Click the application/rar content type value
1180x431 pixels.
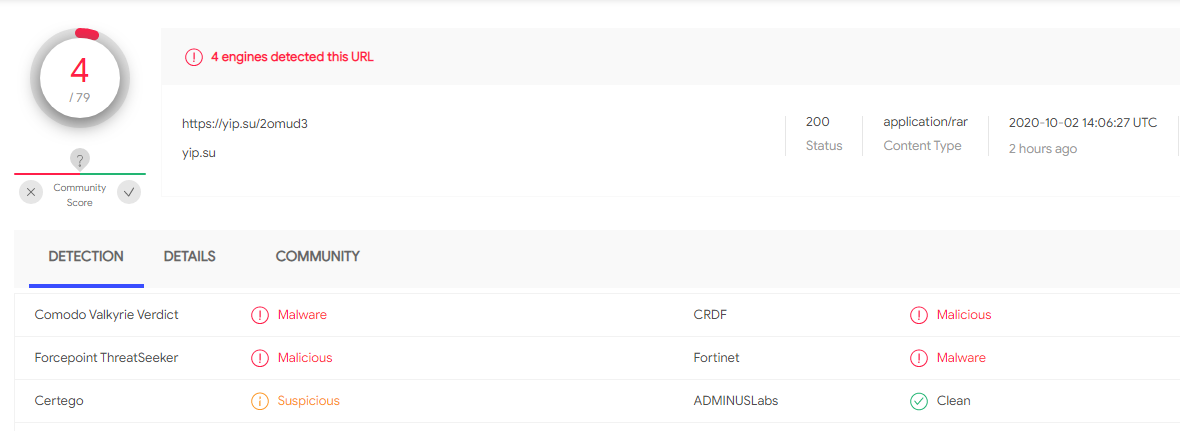926,122
